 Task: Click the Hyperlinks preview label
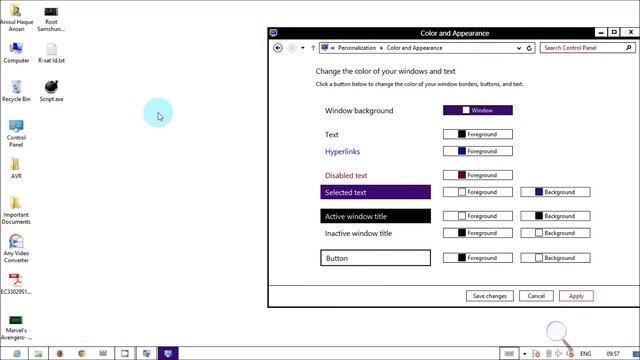coord(342,151)
